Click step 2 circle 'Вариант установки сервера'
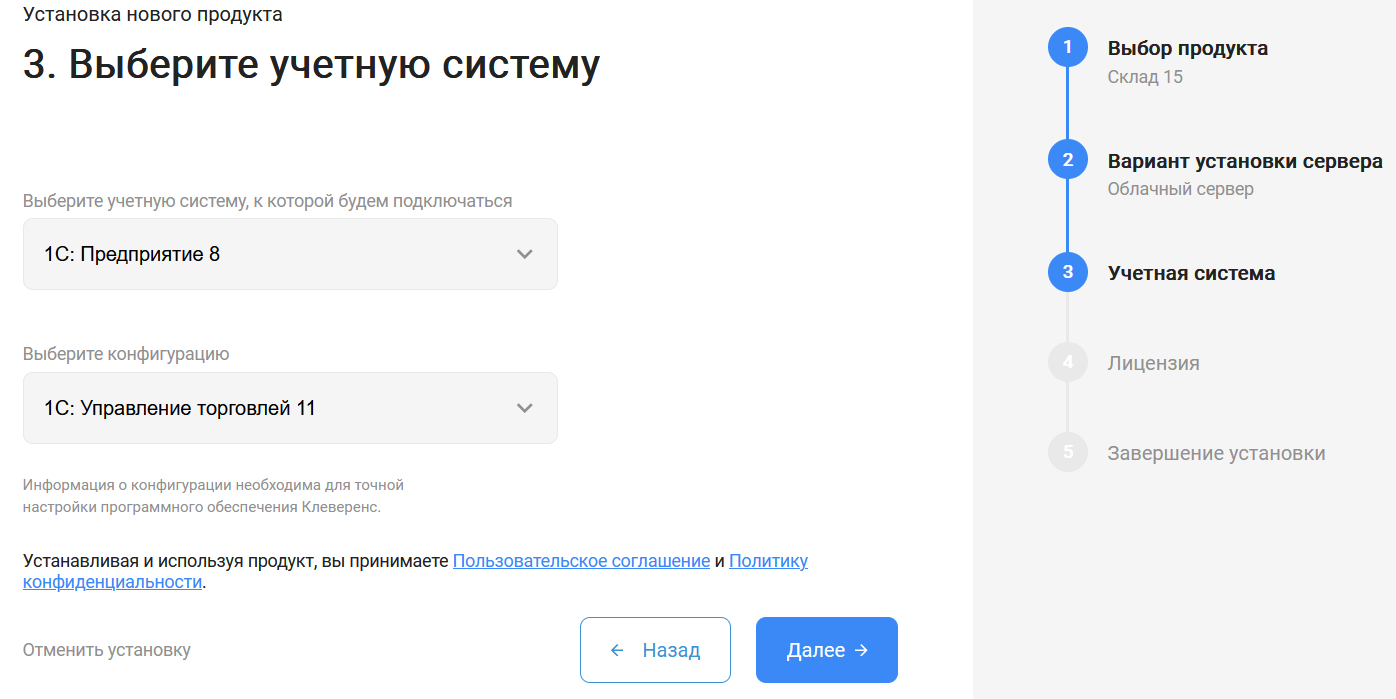 pos(1068,160)
